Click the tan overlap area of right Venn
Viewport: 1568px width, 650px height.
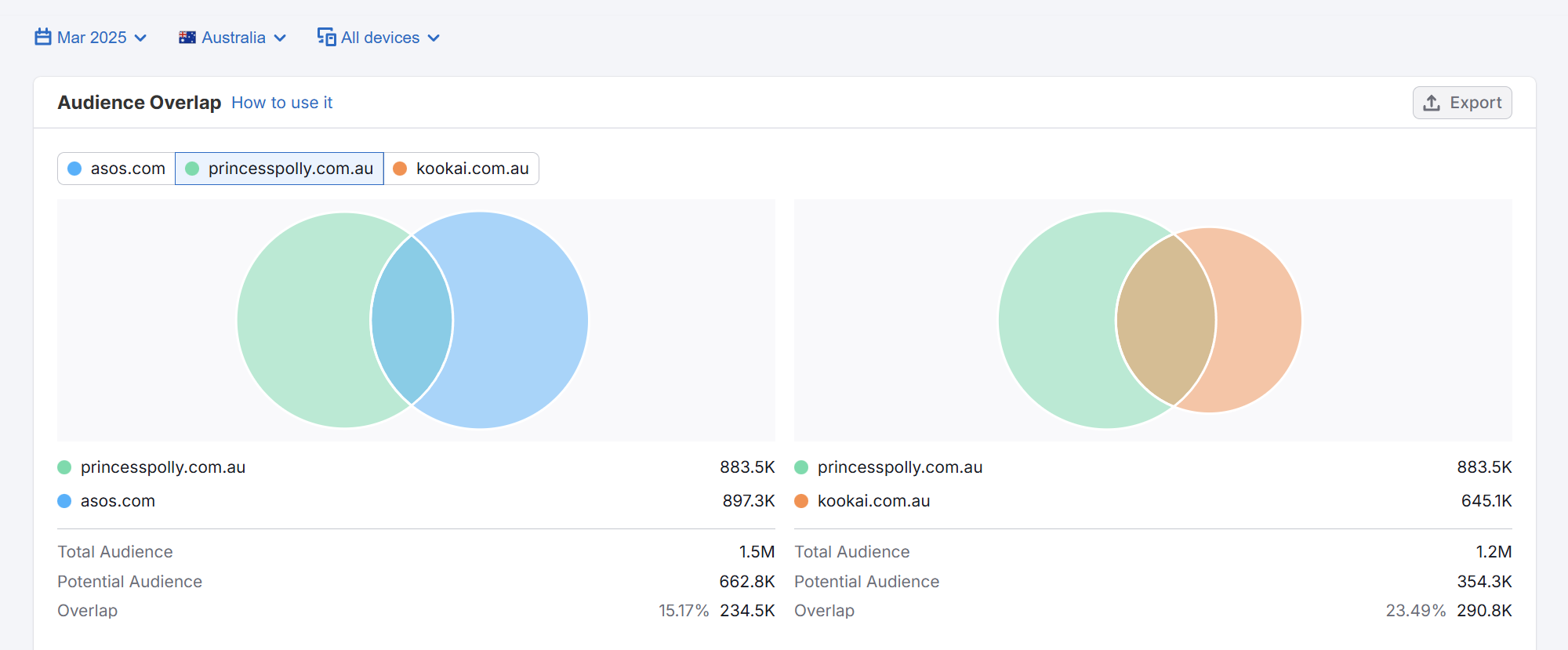pyautogui.click(x=1166, y=320)
